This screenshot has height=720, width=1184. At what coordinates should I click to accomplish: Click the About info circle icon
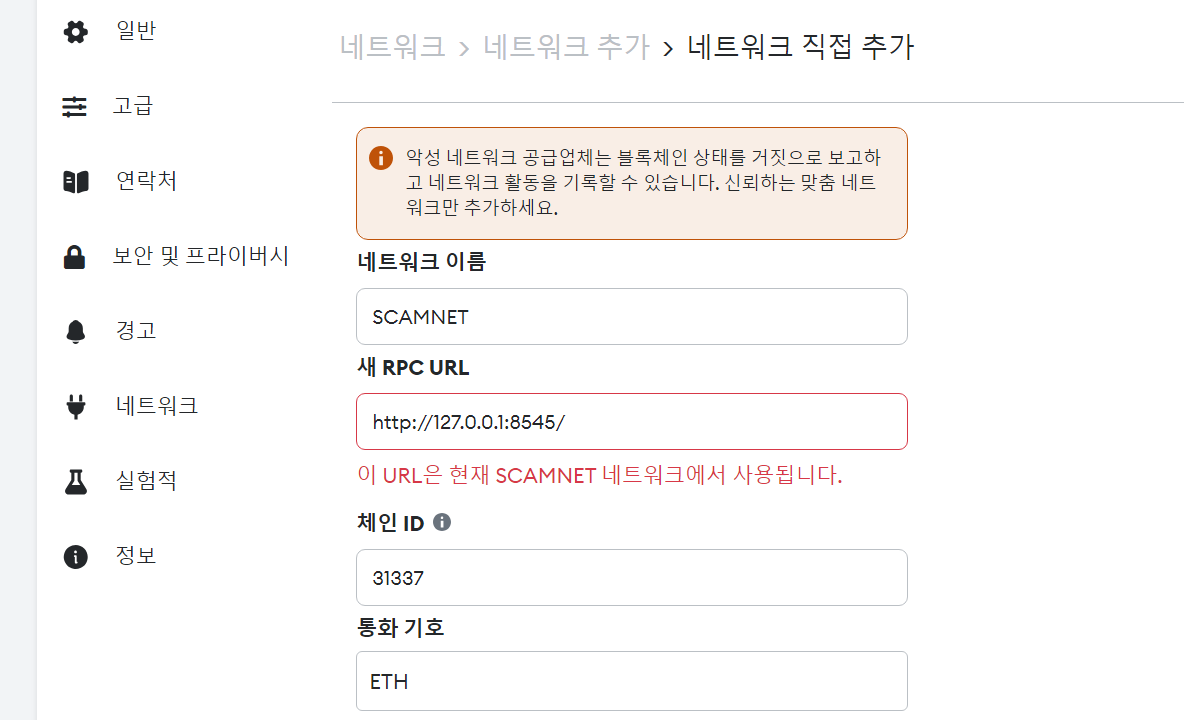tap(75, 556)
